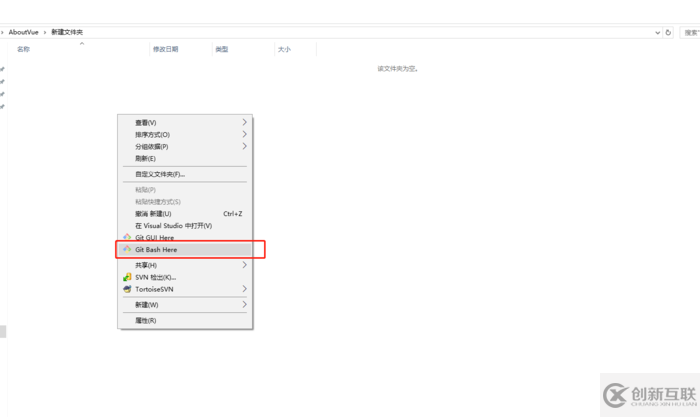Click the AboutVue breadcrumb in address bar
Image resolution: width=700 pixels, height=417 pixels.
click(24, 32)
